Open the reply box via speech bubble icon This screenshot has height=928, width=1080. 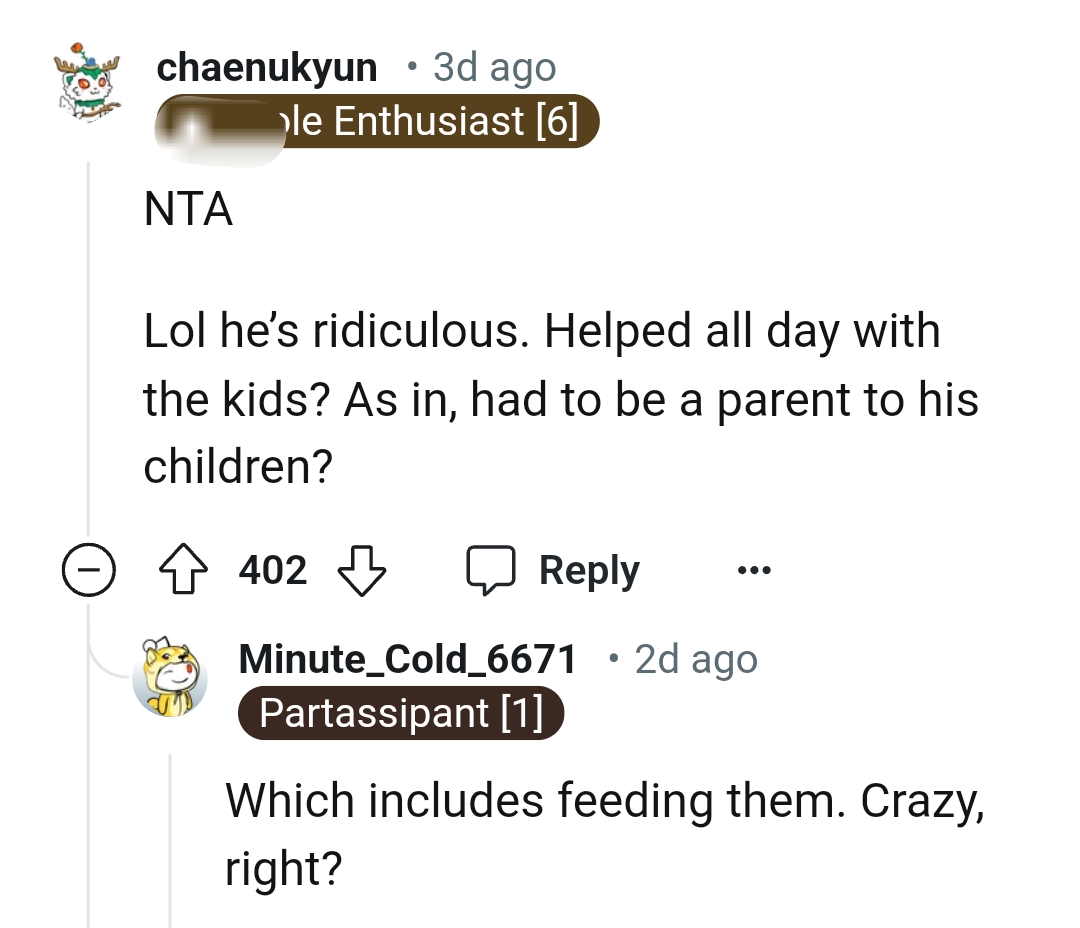tap(497, 570)
